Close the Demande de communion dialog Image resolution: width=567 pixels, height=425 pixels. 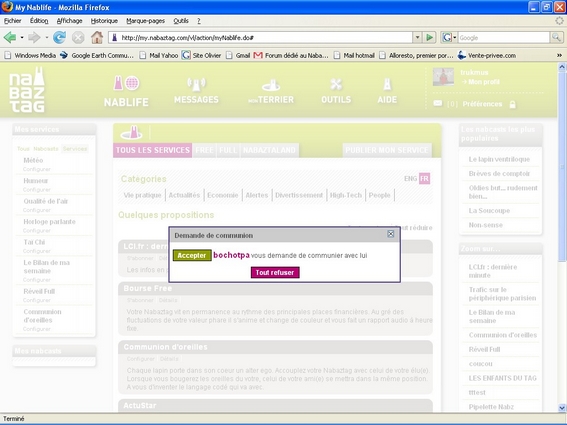tap(391, 234)
